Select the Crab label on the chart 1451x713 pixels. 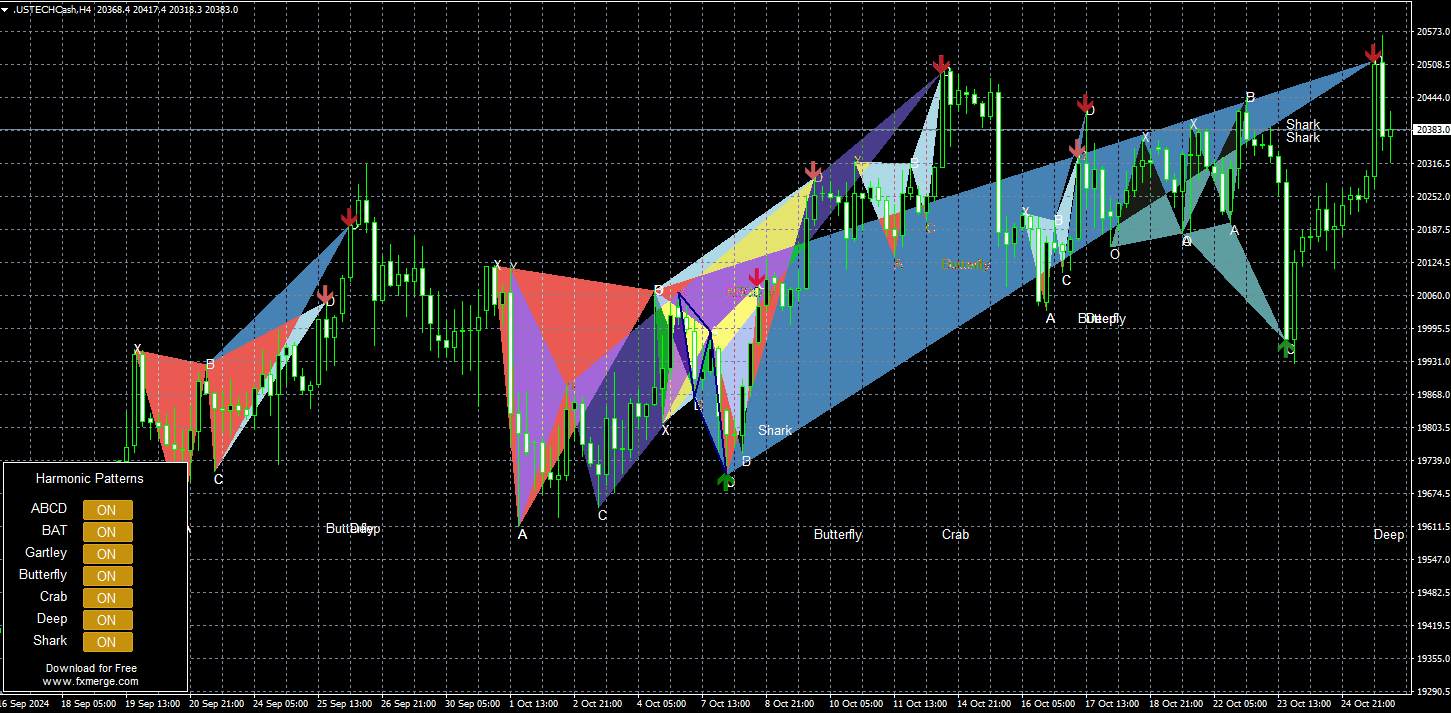[955, 534]
